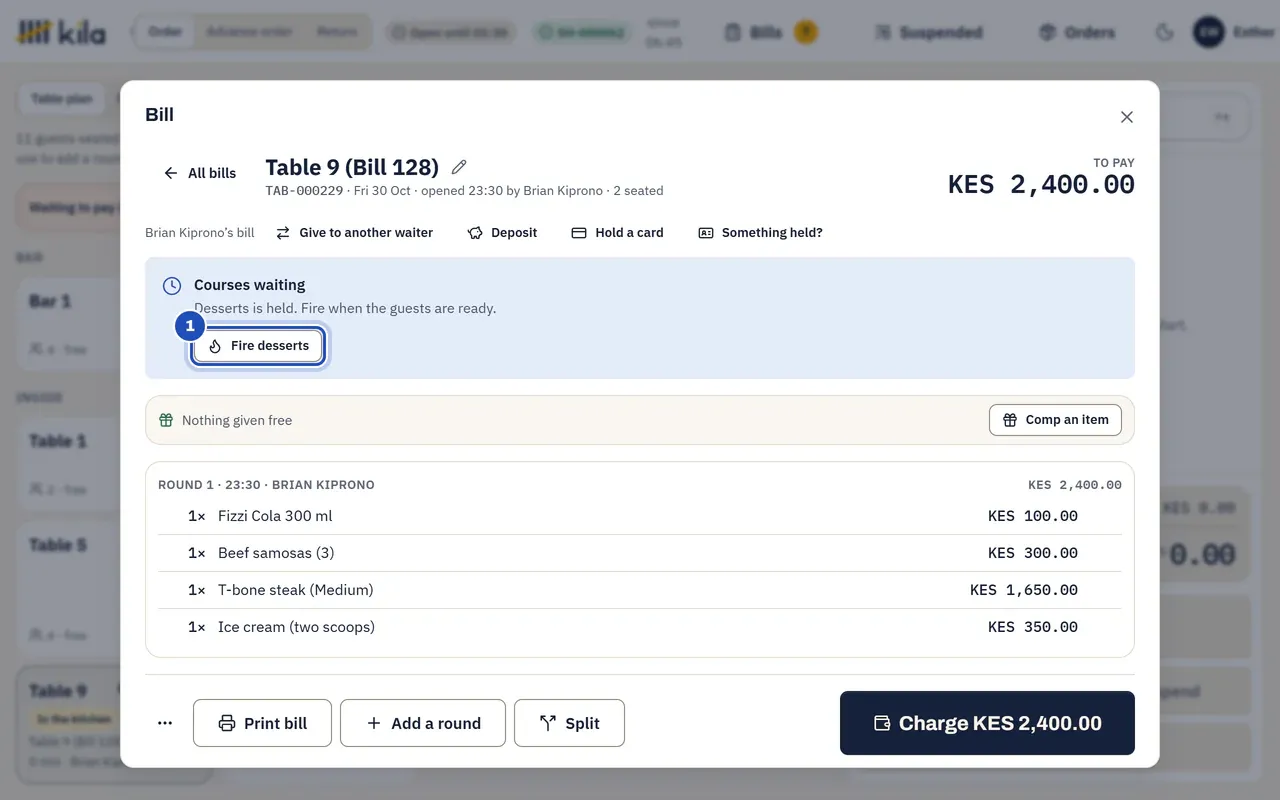The width and height of the screenshot is (1280, 800).
Task: Click the Kila logo
Action: [x=61, y=32]
